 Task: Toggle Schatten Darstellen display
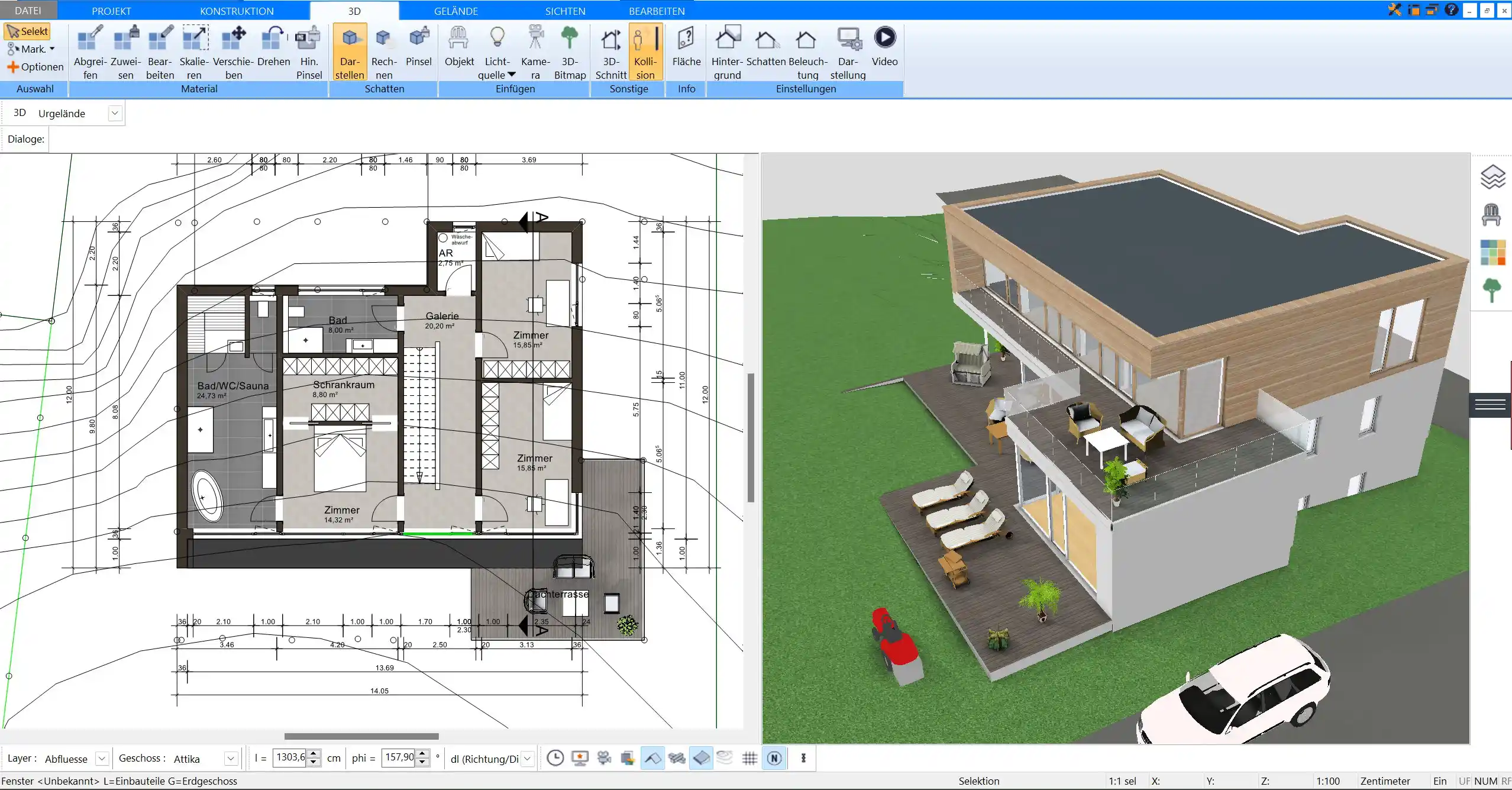pos(350,52)
